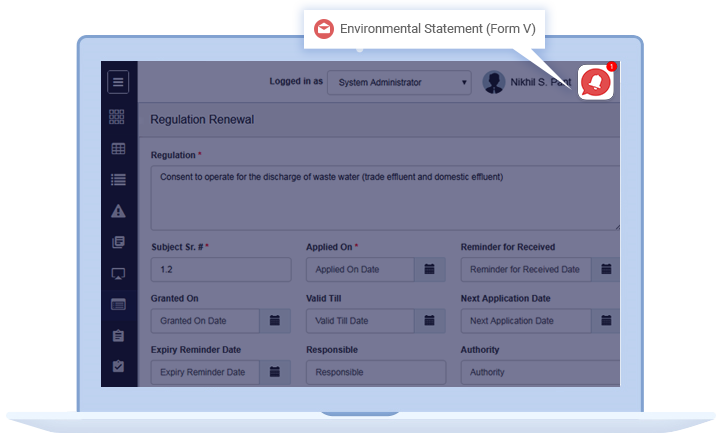This screenshot has height=447, width=719.
Task: Click the Regulation text area
Action: (x=384, y=198)
